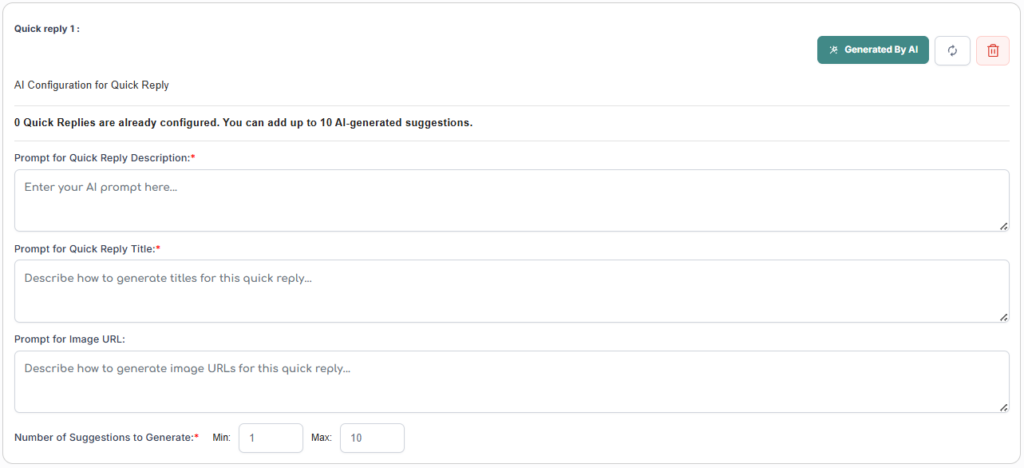Grab the Description textarea resize handle

click(x=1003, y=226)
